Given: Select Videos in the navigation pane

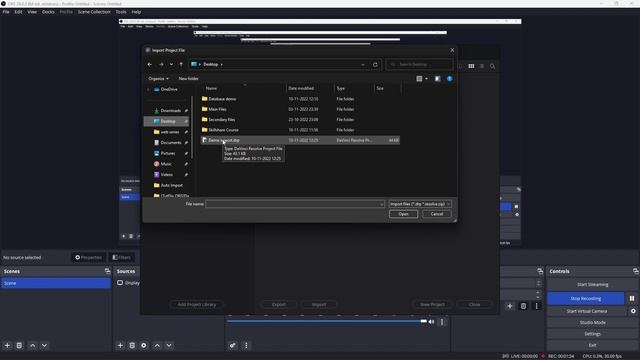Looking at the screenshot, I should [163, 174].
